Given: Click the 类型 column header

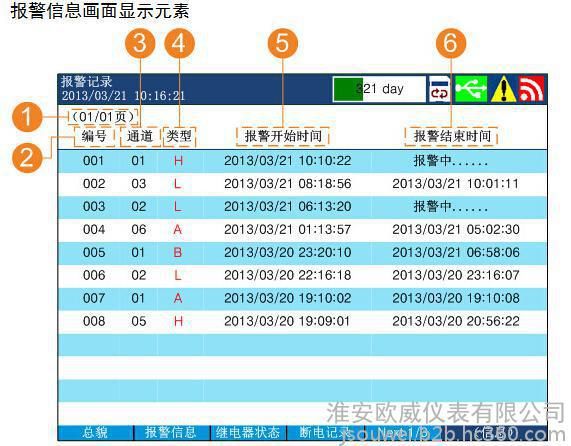Looking at the screenshot, I should (179, 137).
